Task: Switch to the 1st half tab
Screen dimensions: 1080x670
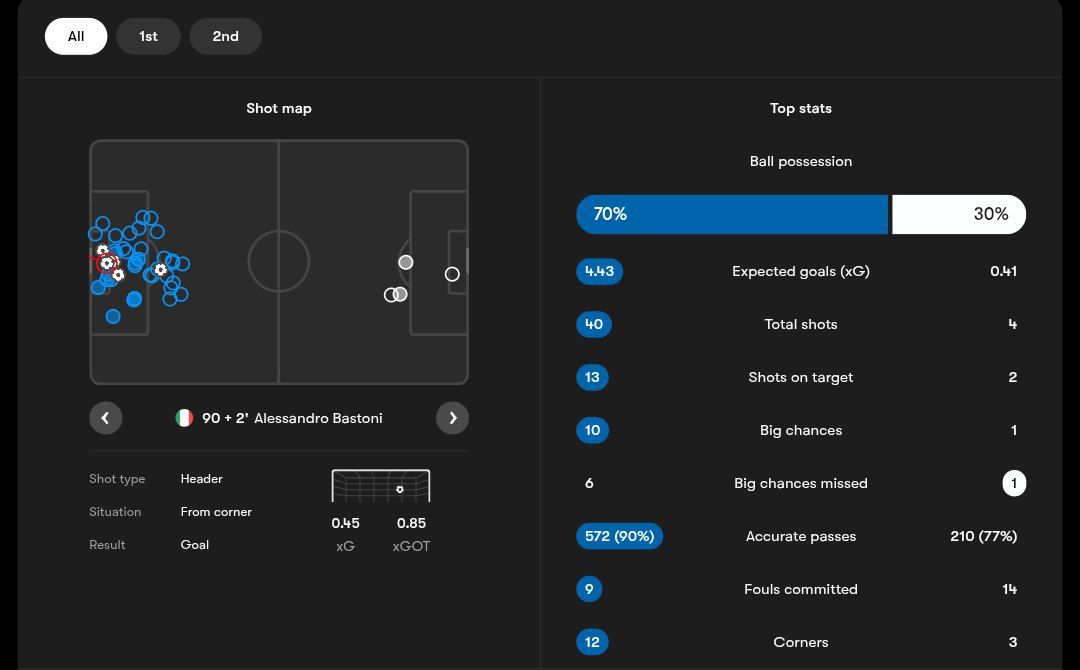Action: [x=148, y=37]
